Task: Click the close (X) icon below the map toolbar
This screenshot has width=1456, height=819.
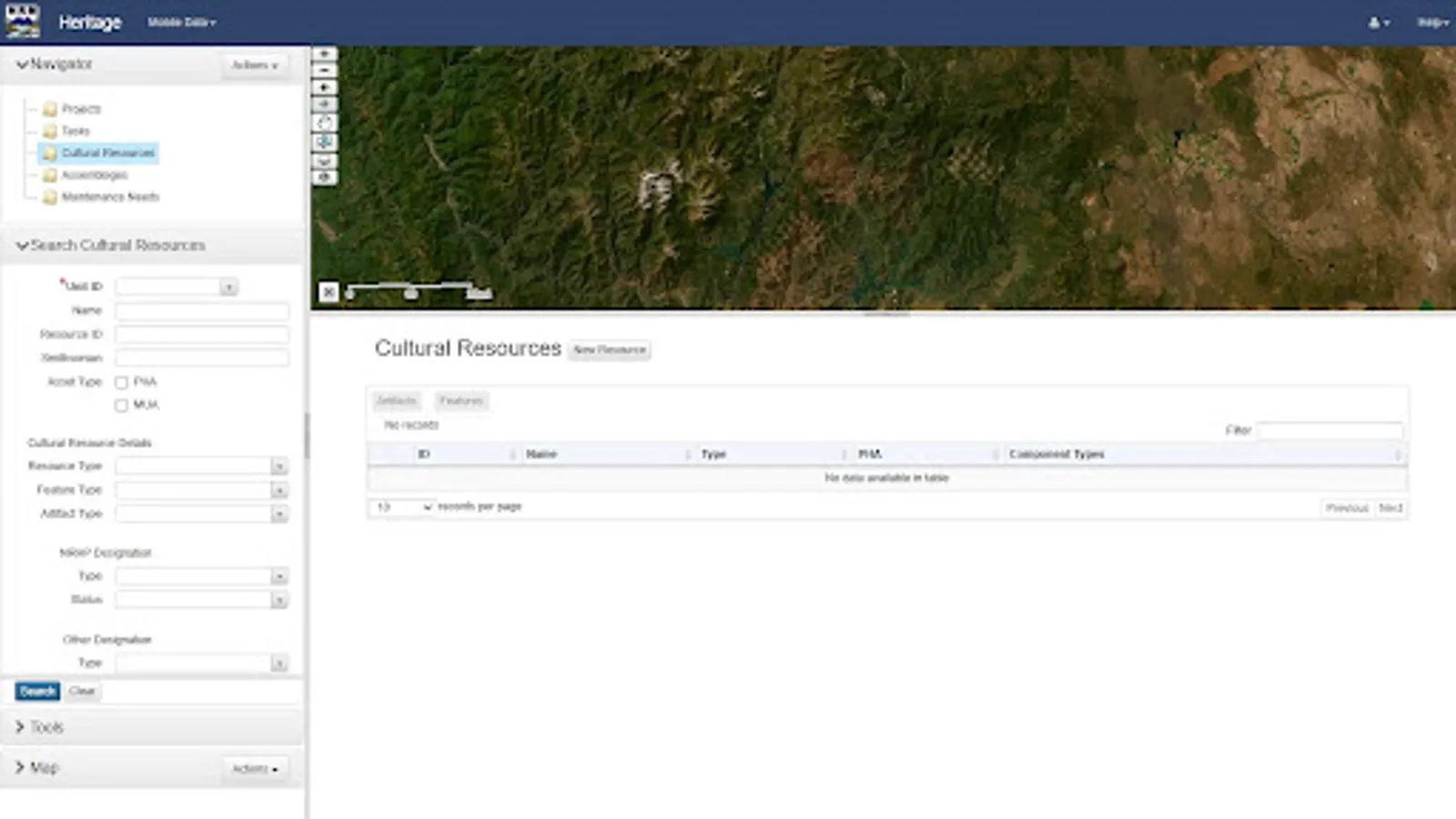Action: (328, 291)
